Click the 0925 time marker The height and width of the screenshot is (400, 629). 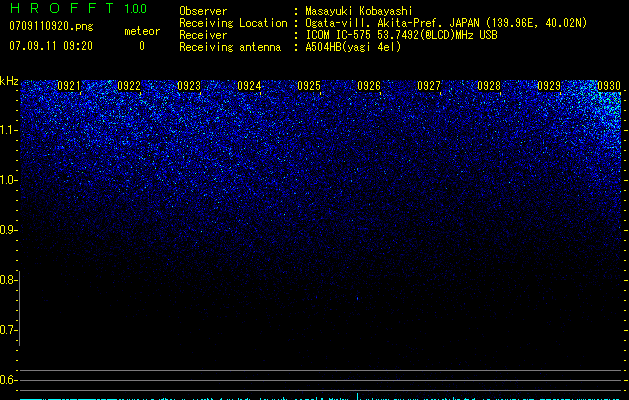[309, 85]
